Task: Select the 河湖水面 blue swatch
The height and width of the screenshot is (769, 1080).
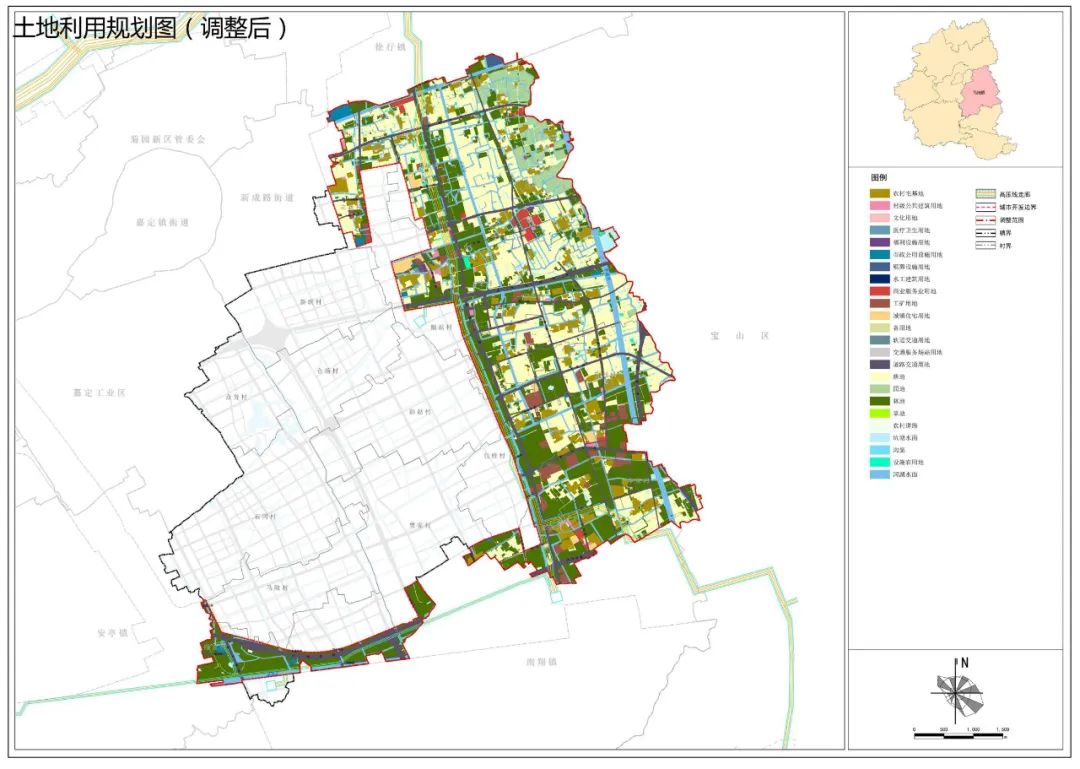Action: point(881,474)
